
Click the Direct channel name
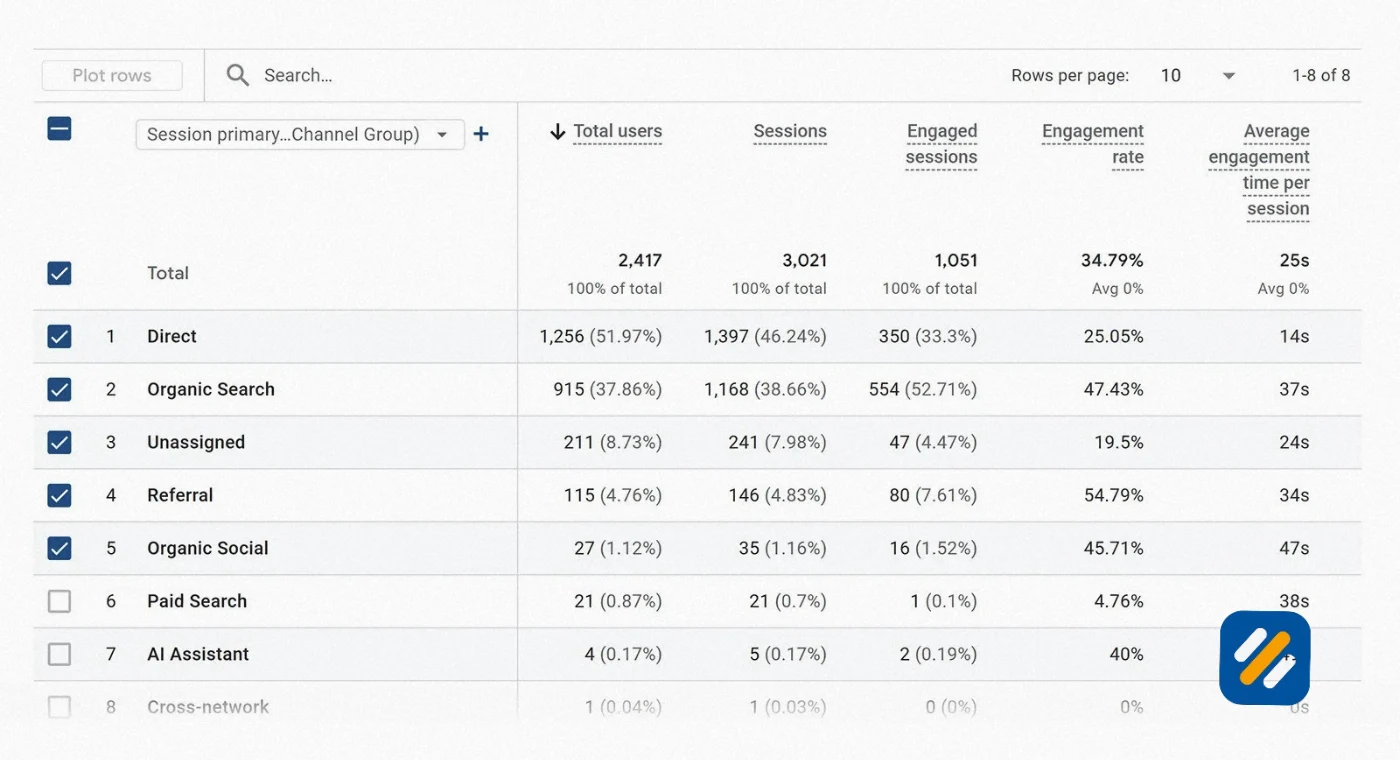[x=172, y=336]
